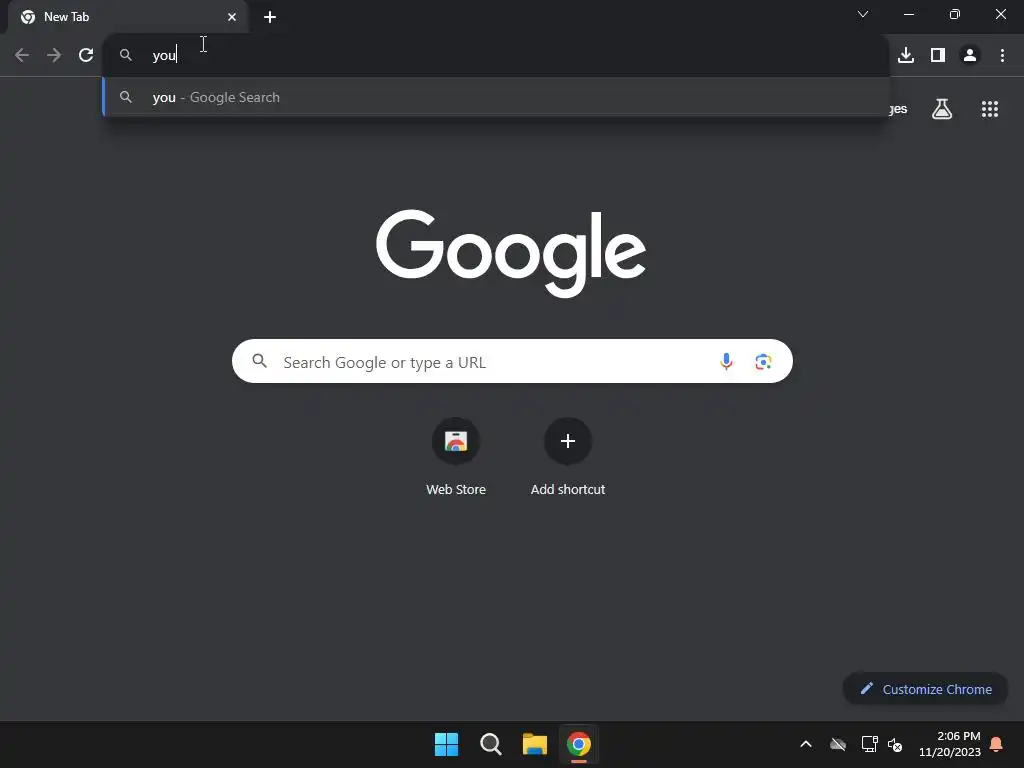Open the clock showing 2:06 PM
Image resolution: width=1024 pixels, height=768 pixels.
point(950,744)
